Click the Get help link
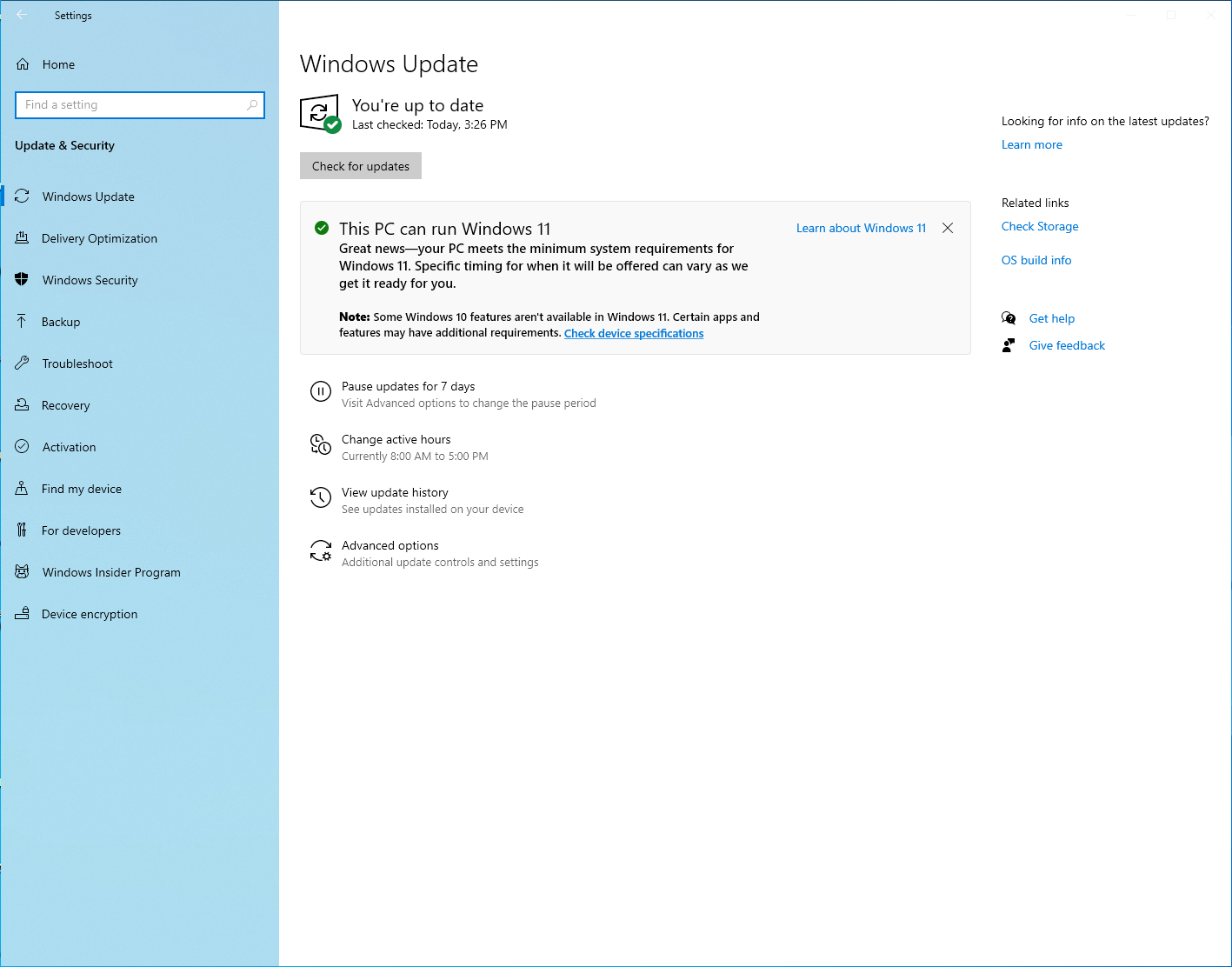 click(1052, 318)
